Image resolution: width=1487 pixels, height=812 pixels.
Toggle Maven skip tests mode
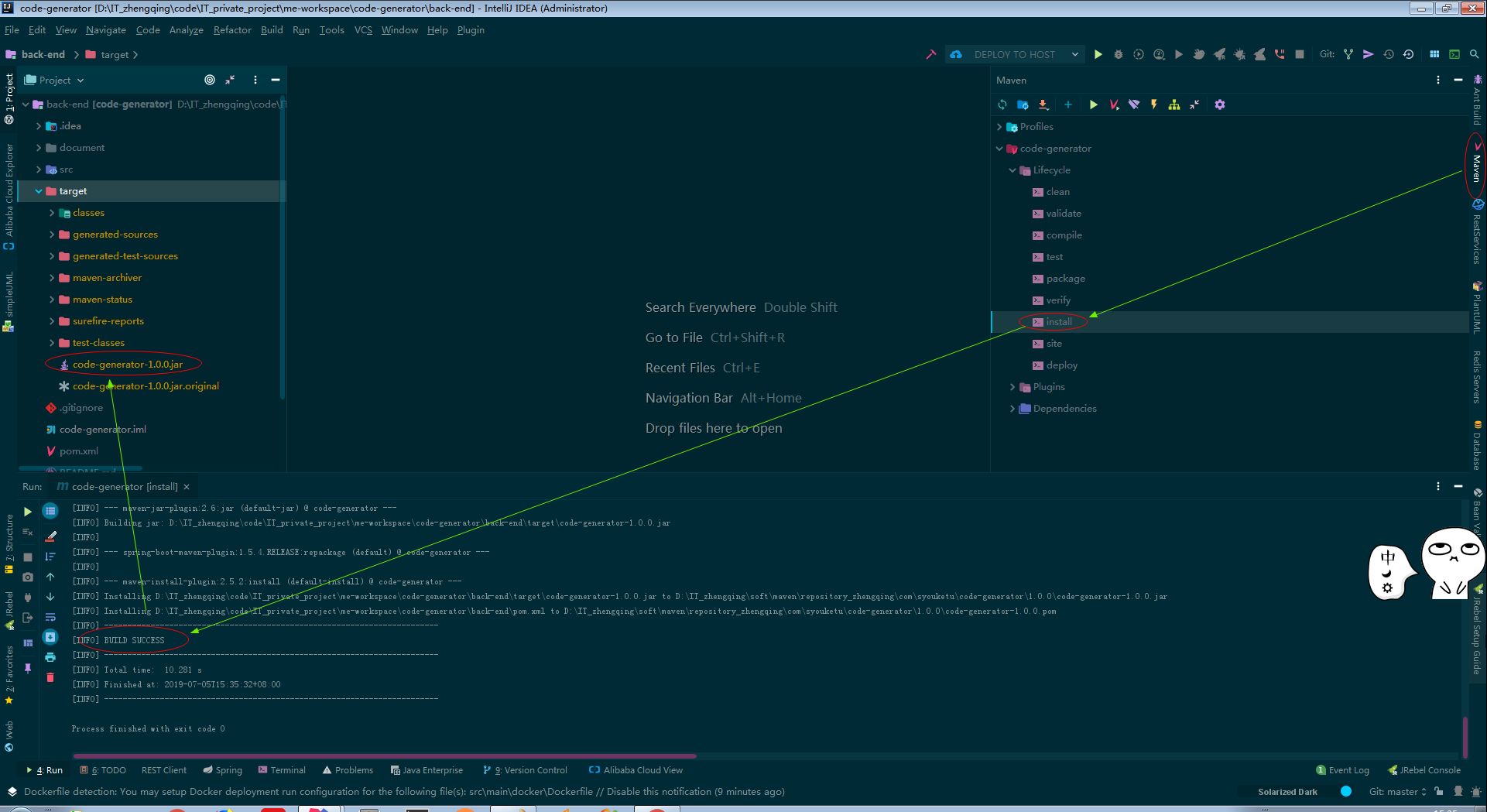[x=1154, y=104]
